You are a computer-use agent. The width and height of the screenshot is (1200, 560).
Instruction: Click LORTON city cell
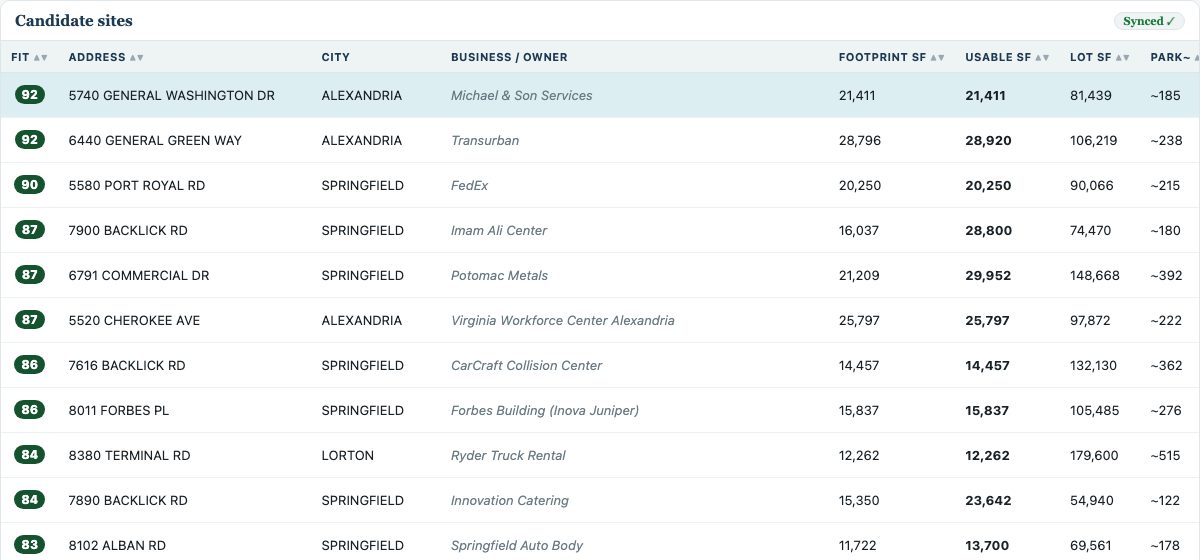[x=348, y=456]
